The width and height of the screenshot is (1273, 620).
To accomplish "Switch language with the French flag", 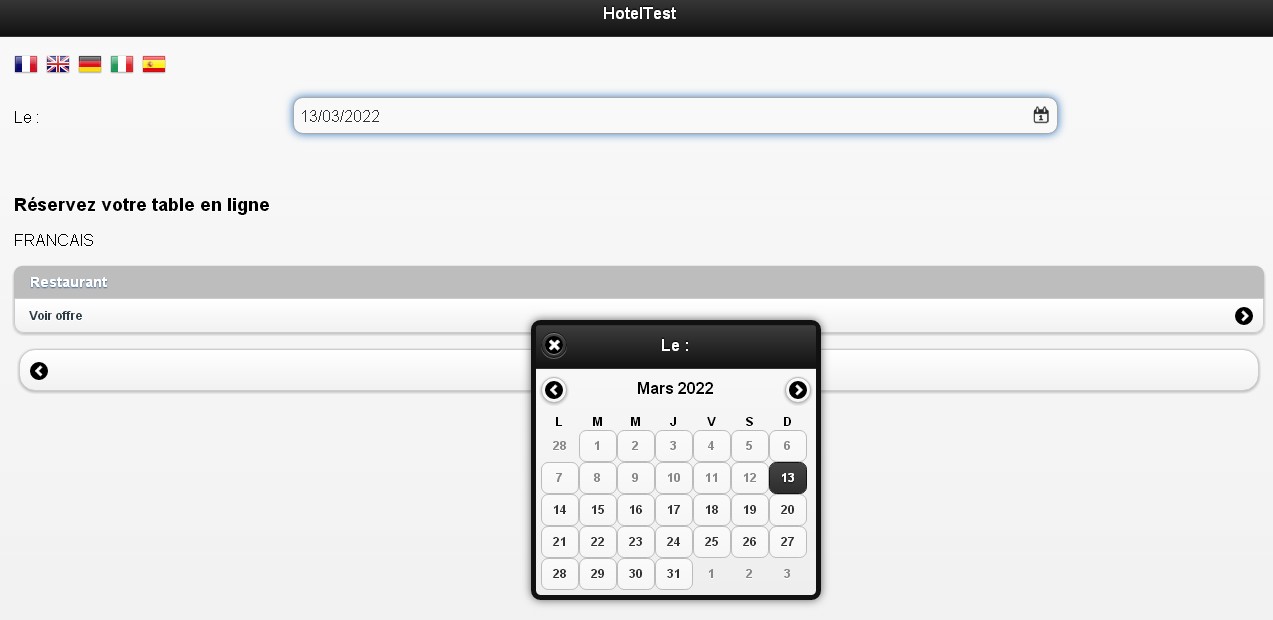I will (x=26, y=64).
